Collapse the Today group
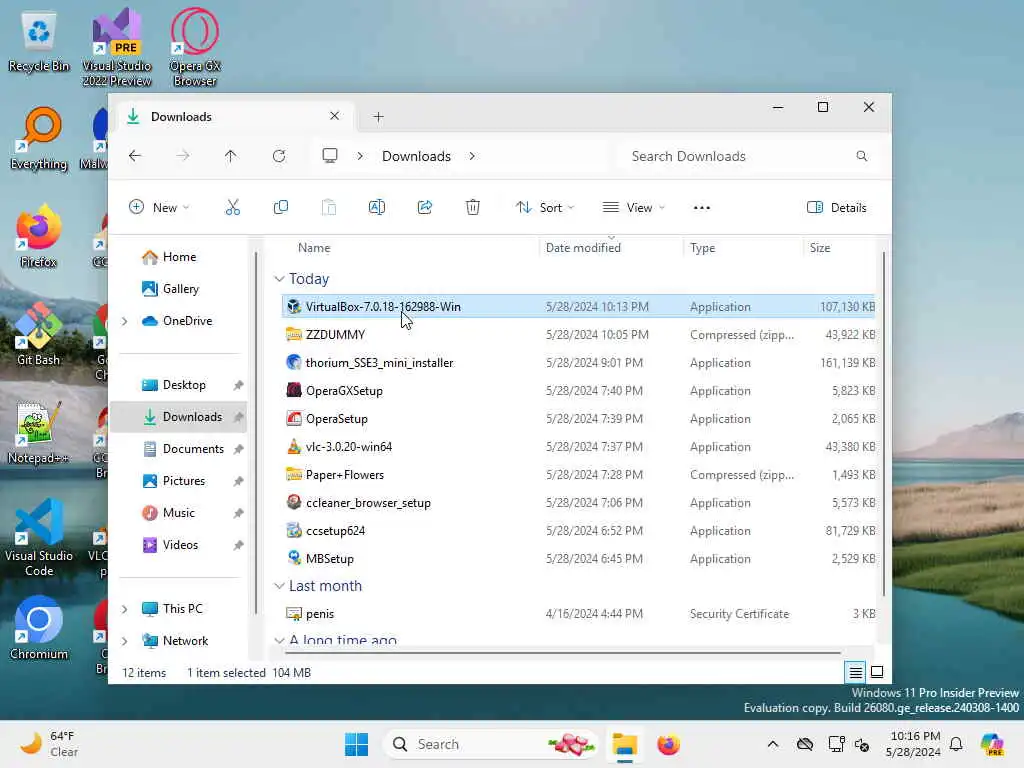 (280, 279)
